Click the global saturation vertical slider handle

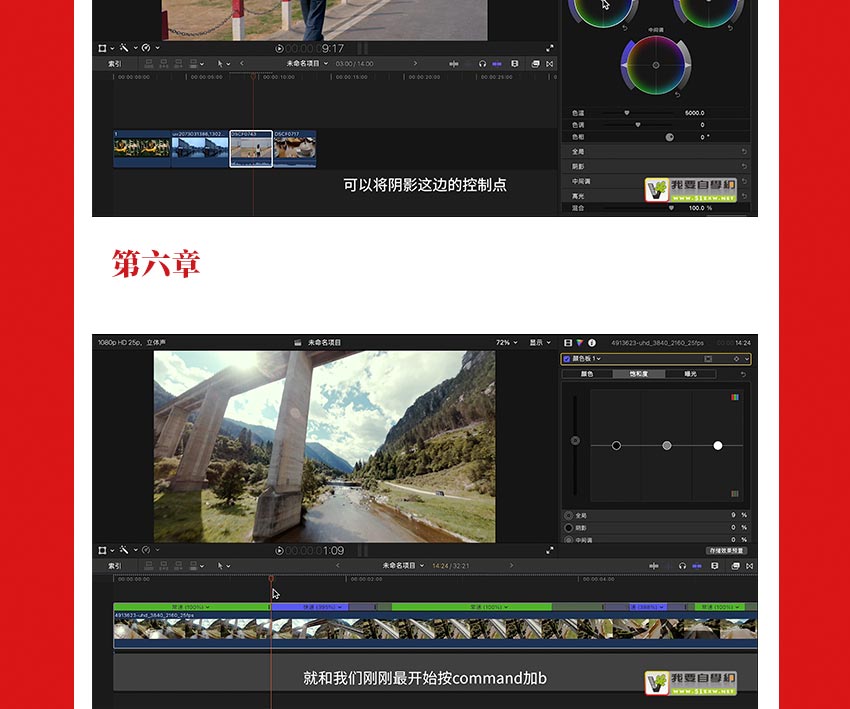(x=575, y=441)
